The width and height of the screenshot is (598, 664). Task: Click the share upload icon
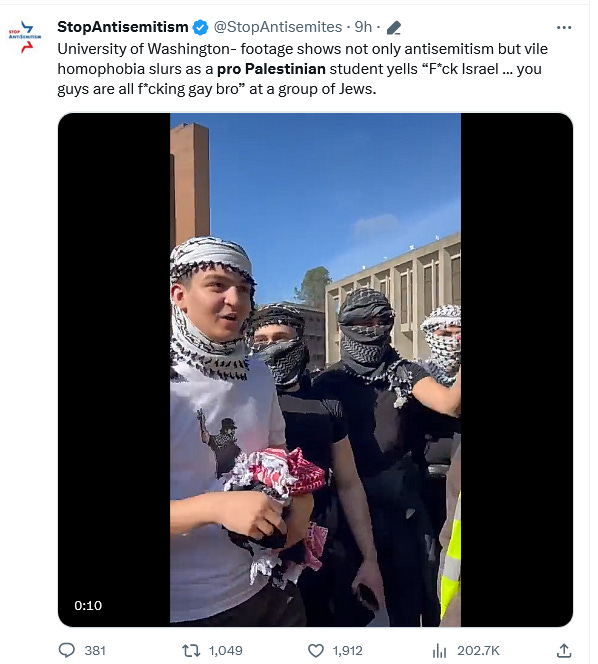pyautogui.click(x=564, y=650)
